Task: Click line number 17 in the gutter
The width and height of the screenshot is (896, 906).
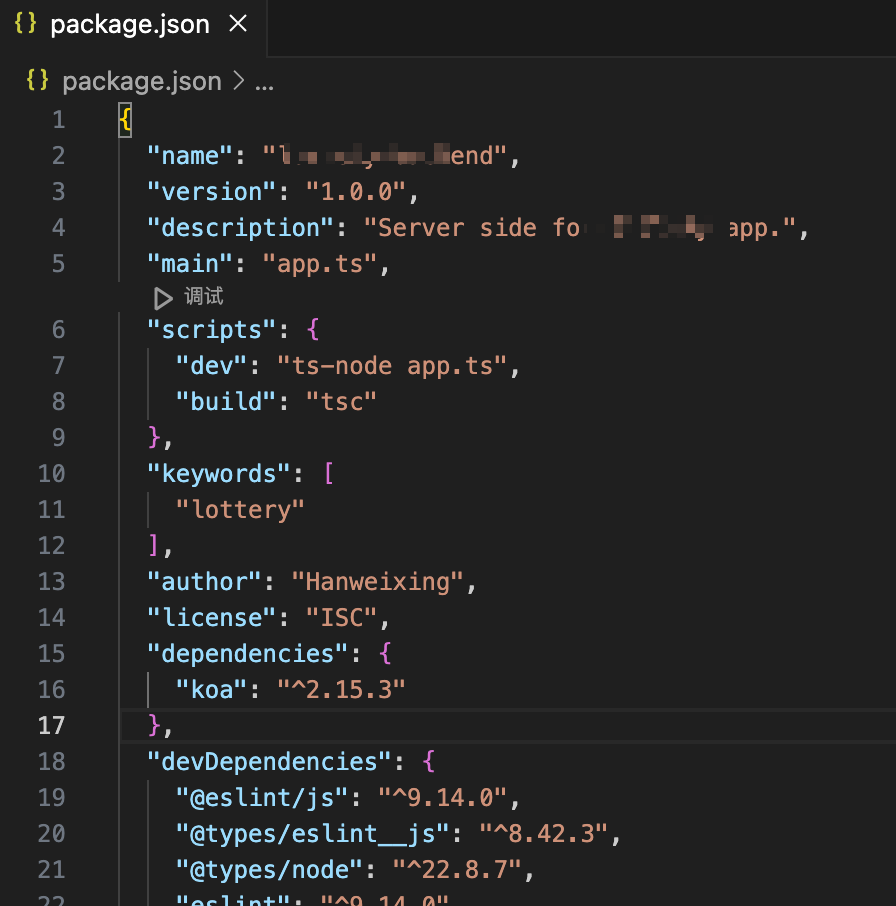Action: [x=52, y=726]
